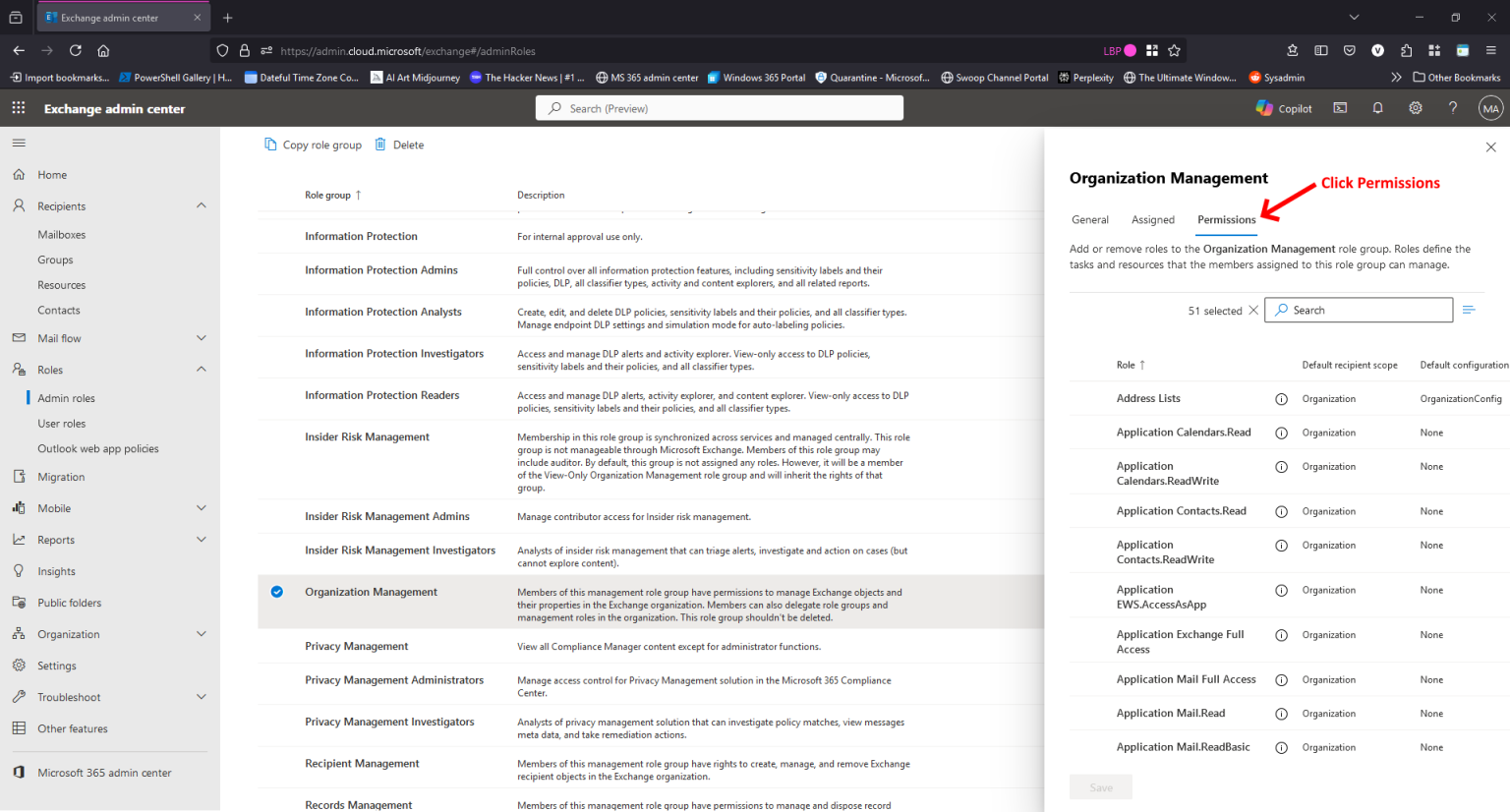Select the Recipient Management role group

click(x=362, y=764)
